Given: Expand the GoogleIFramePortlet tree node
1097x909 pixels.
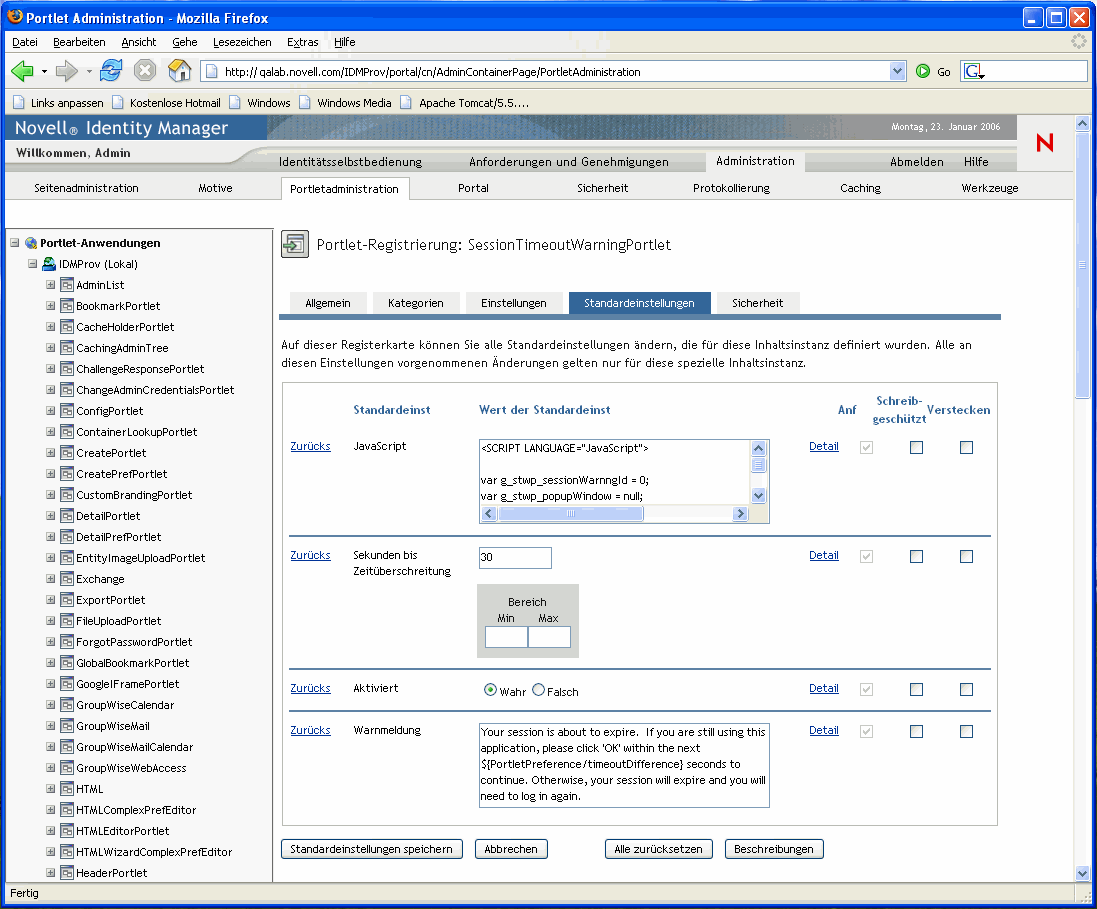Looking at the screenshot, I should tap(50, 684).
